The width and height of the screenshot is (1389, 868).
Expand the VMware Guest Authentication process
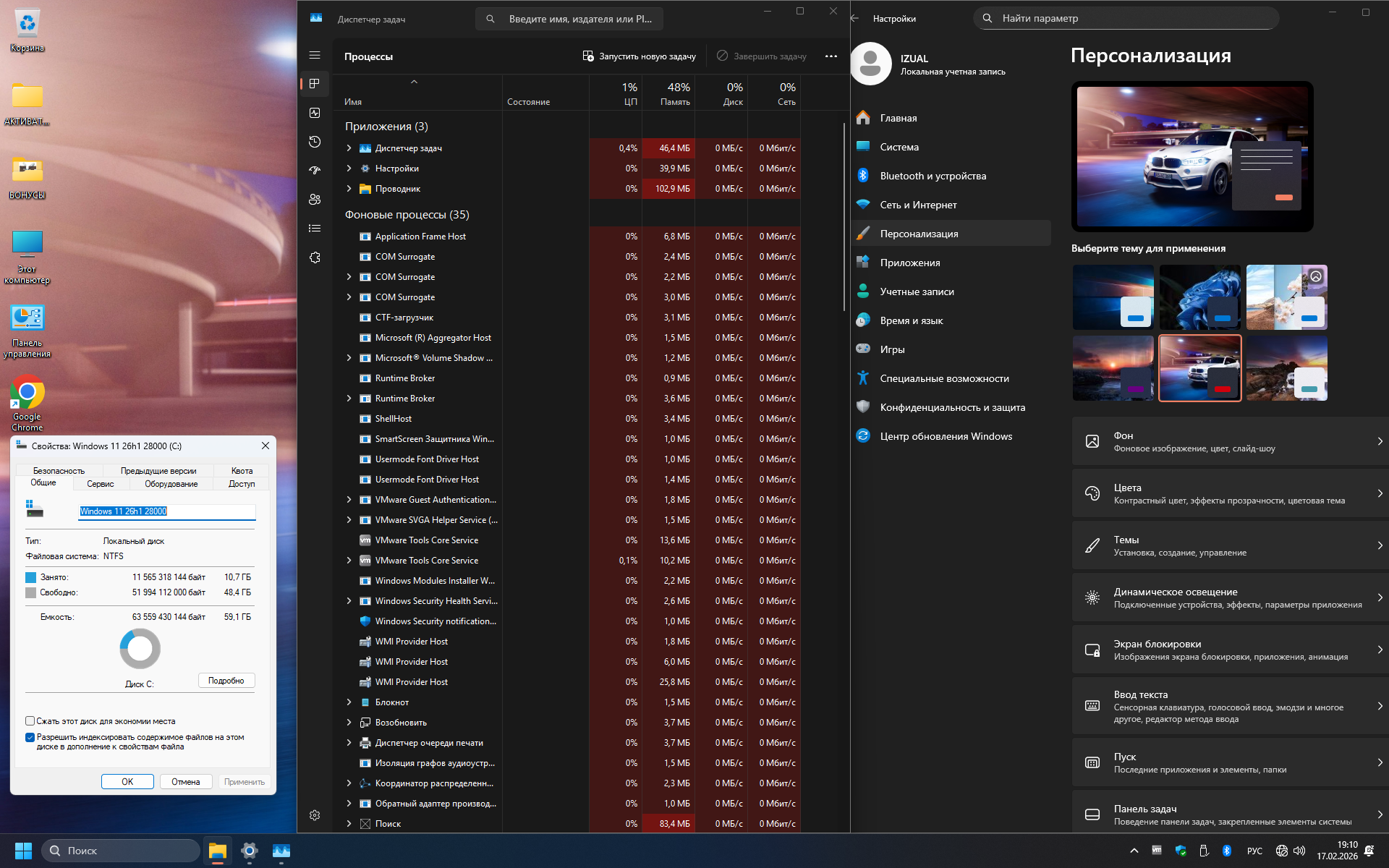(349, 500)
